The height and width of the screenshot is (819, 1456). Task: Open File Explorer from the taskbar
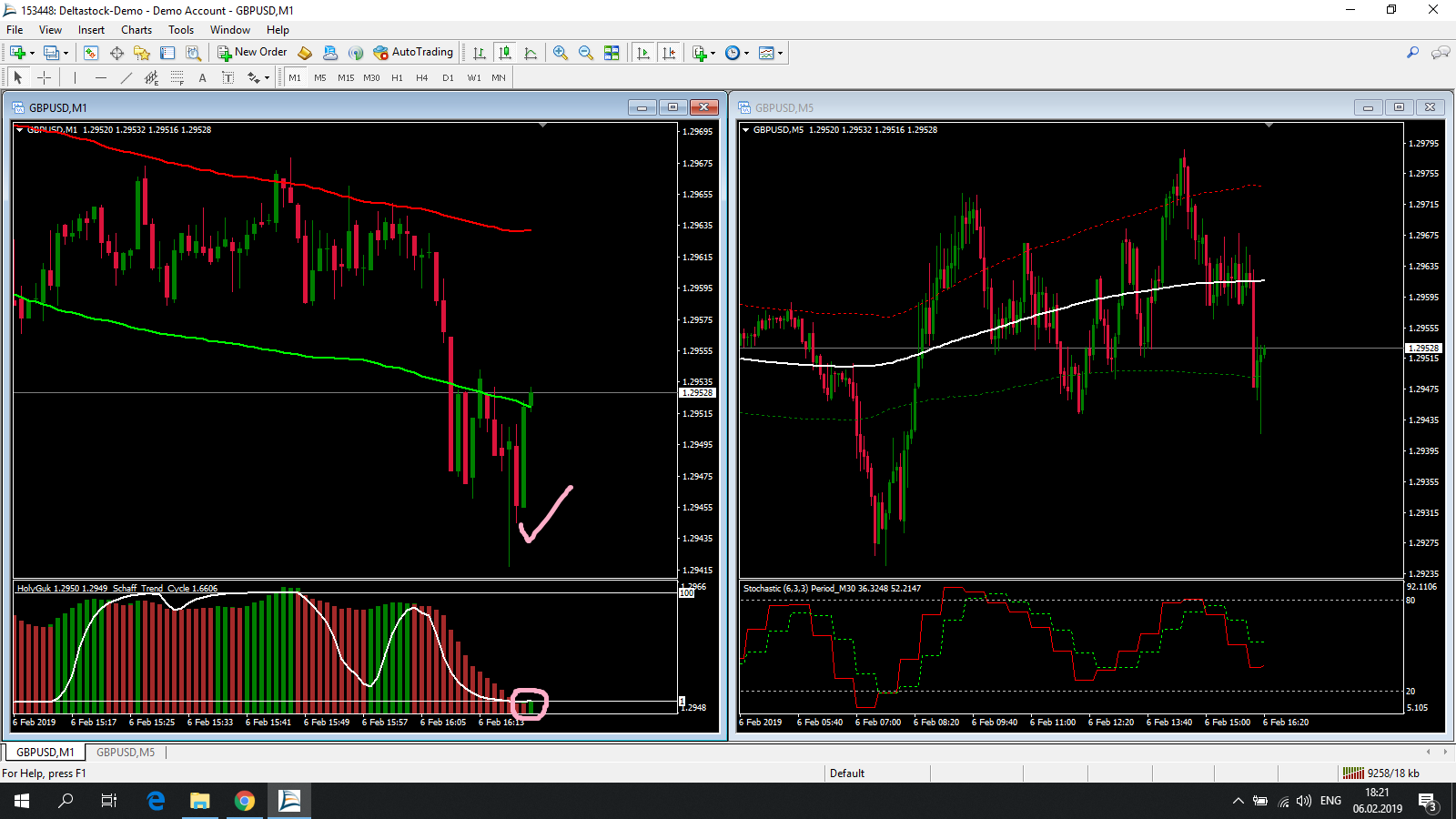[x=200, y=801]
